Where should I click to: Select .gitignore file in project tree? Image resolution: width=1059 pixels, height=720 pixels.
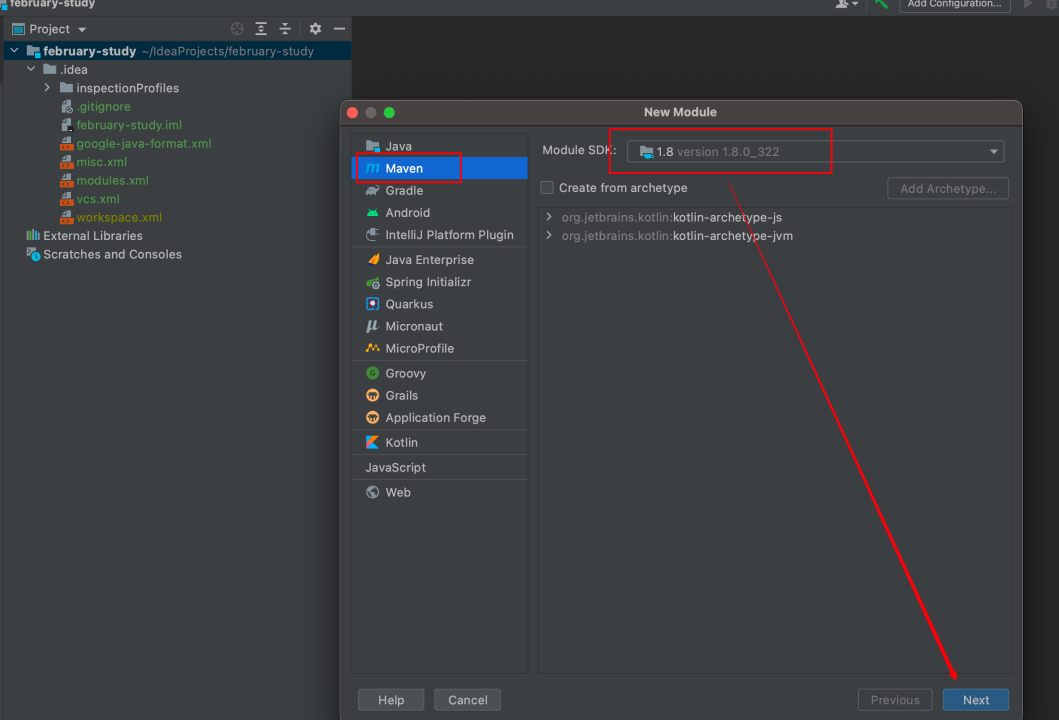(x=103, y=107)
